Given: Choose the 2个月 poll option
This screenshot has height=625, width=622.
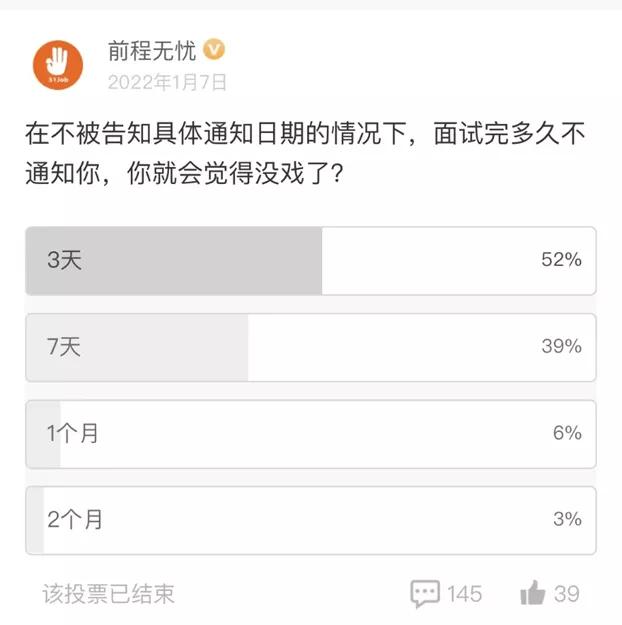Looking at the screenshot, I should [x=75, y=519].
